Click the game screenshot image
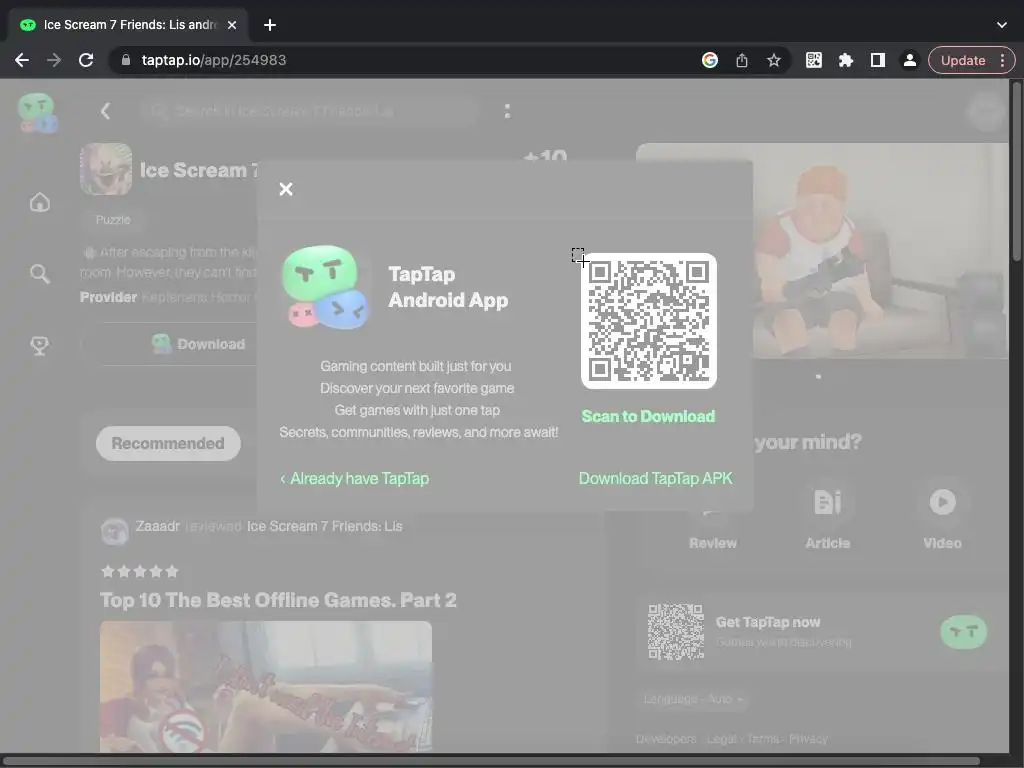 pos(880,251)
